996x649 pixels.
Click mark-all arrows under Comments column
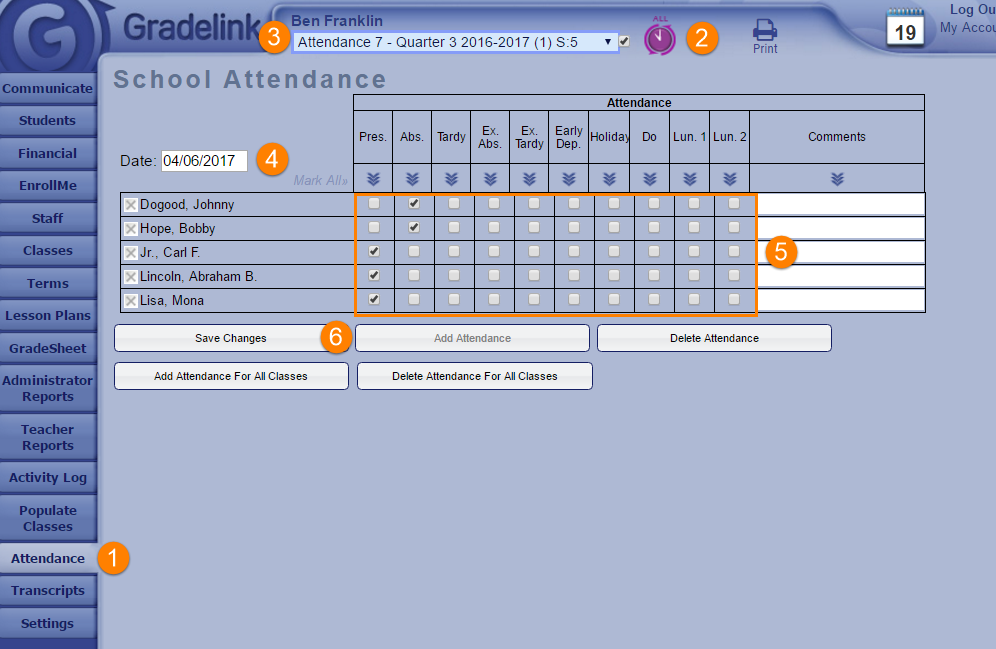(837, 179)
